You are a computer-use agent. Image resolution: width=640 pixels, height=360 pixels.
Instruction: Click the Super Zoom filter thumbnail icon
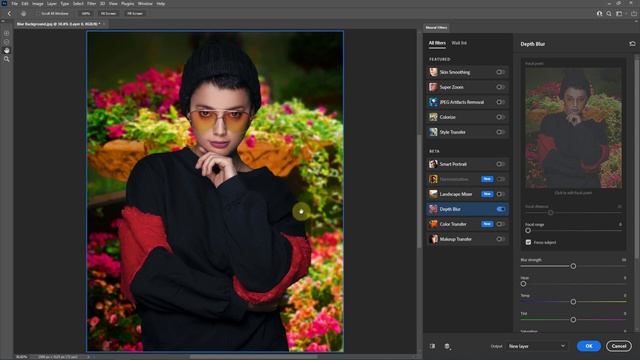pos(433,87)
